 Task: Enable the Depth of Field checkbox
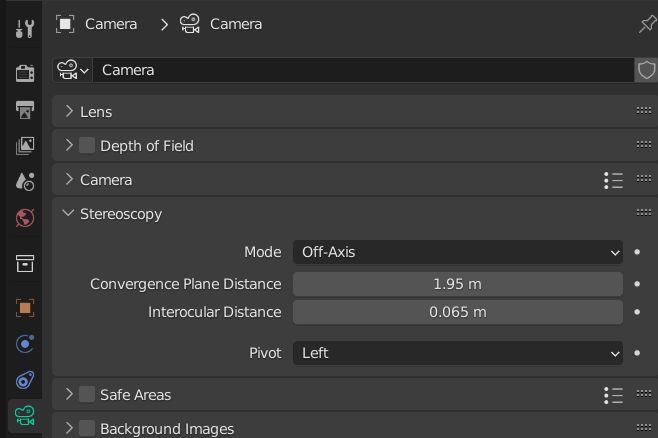tap(87, 145)
